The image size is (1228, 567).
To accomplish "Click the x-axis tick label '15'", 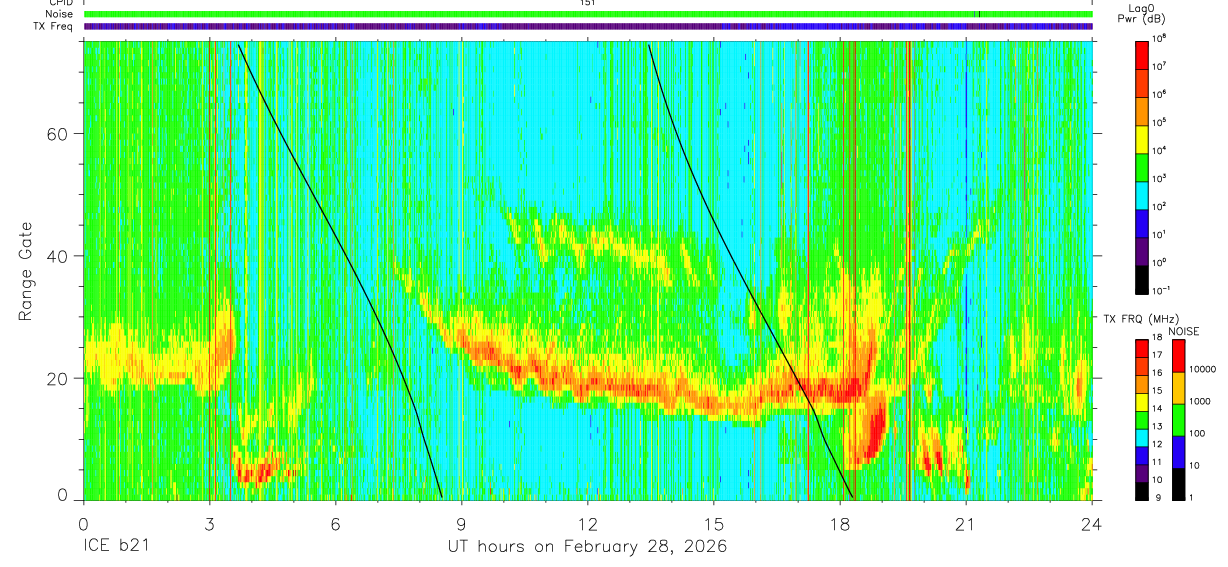I will 714,524.
